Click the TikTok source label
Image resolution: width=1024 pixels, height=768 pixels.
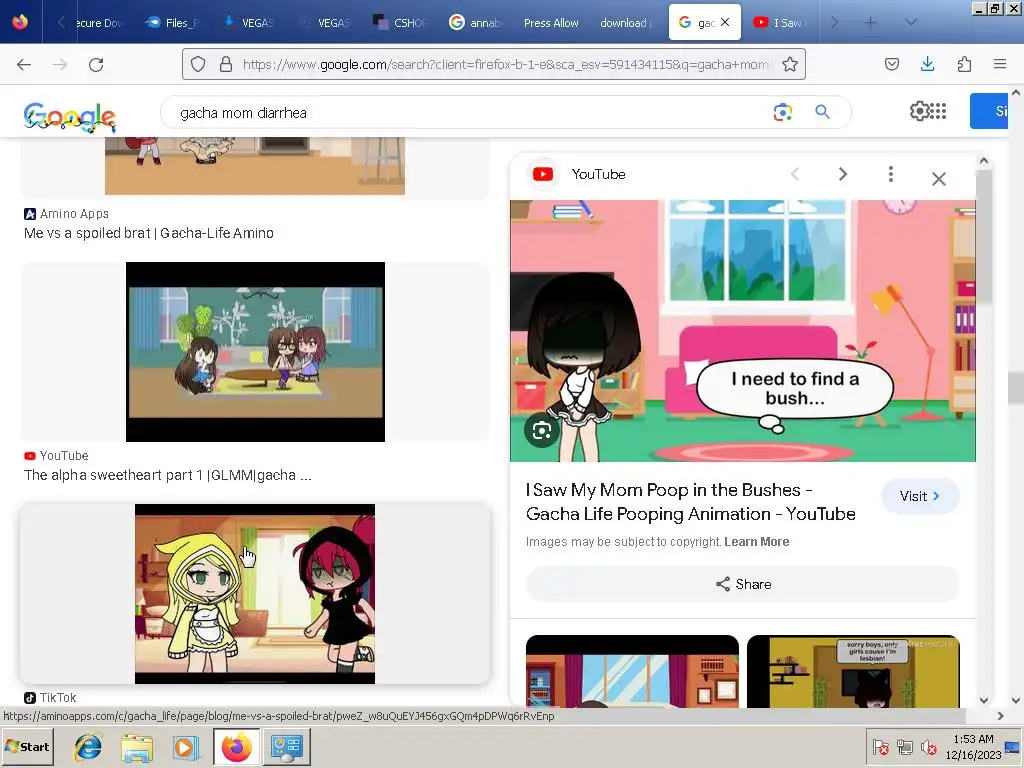[50, 697]
